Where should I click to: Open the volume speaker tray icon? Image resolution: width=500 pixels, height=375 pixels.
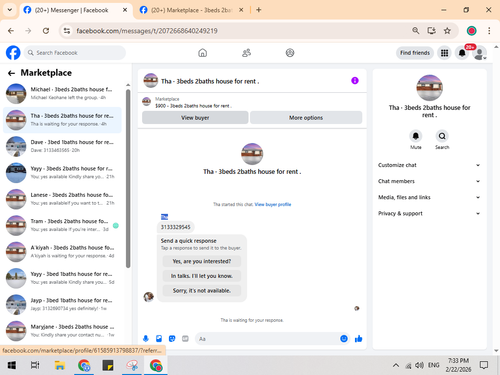tap(419, 365)
